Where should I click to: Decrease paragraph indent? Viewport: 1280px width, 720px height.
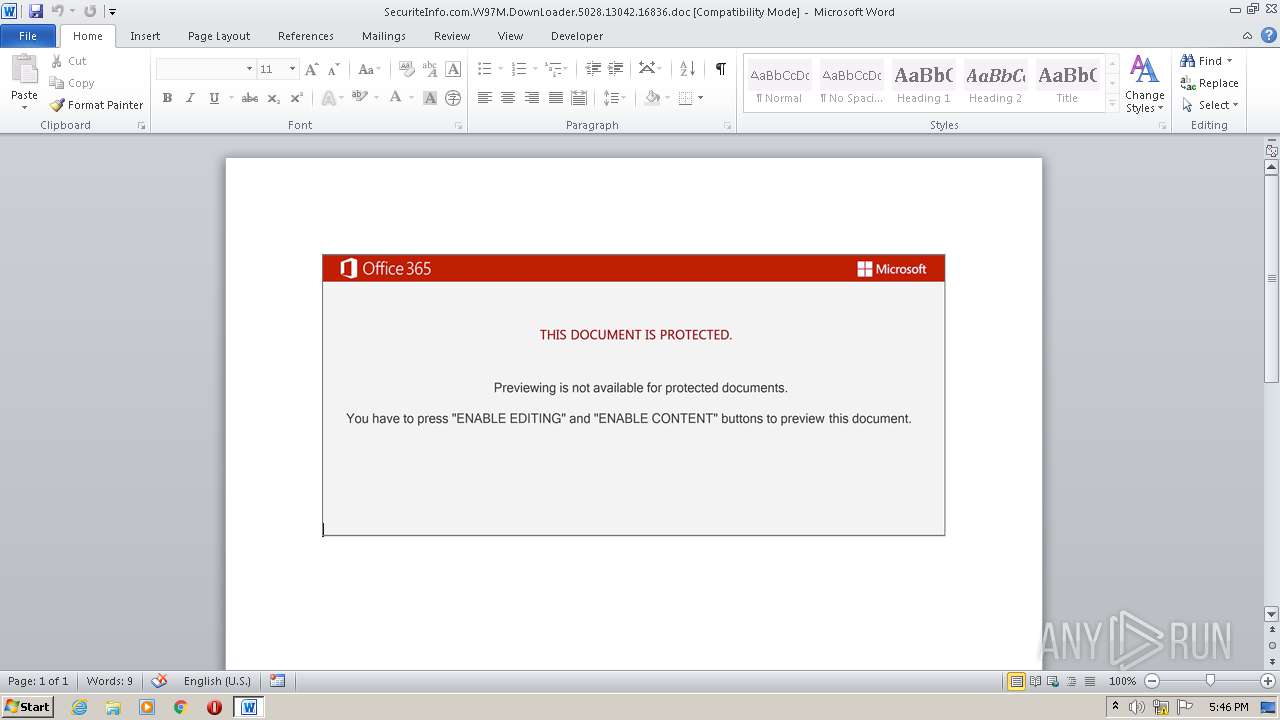593,69
